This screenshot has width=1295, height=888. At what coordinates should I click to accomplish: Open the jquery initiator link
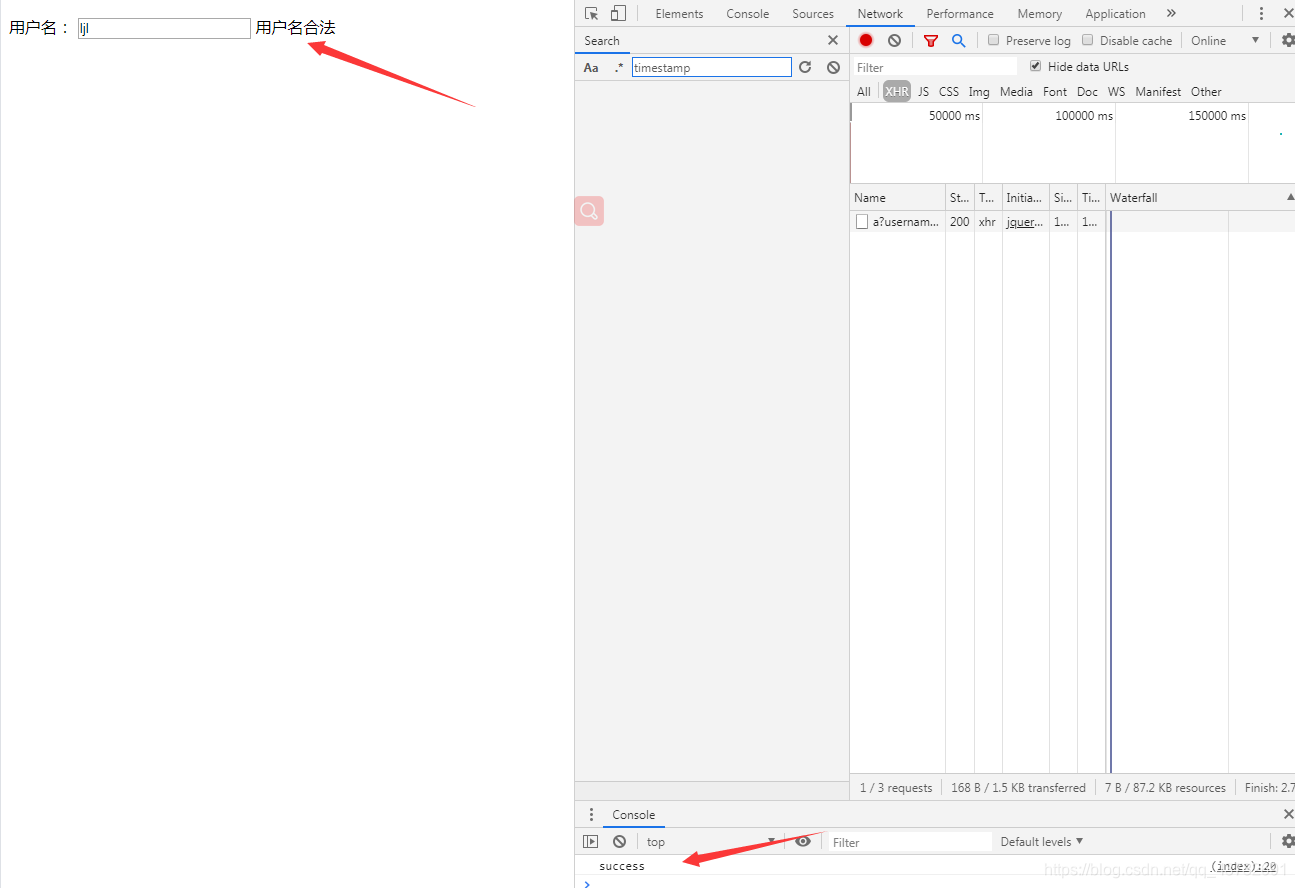coord(1025,222)
